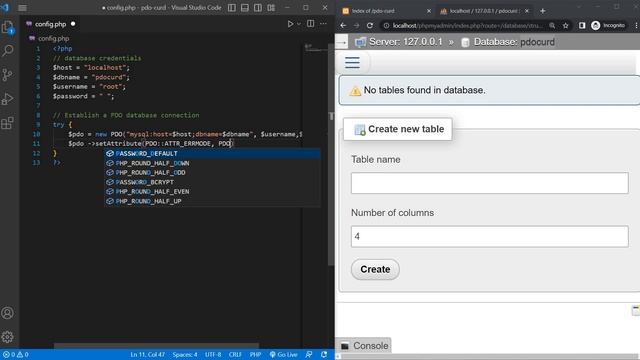Close the Index of /pdo-curd tab

(429, 11)
